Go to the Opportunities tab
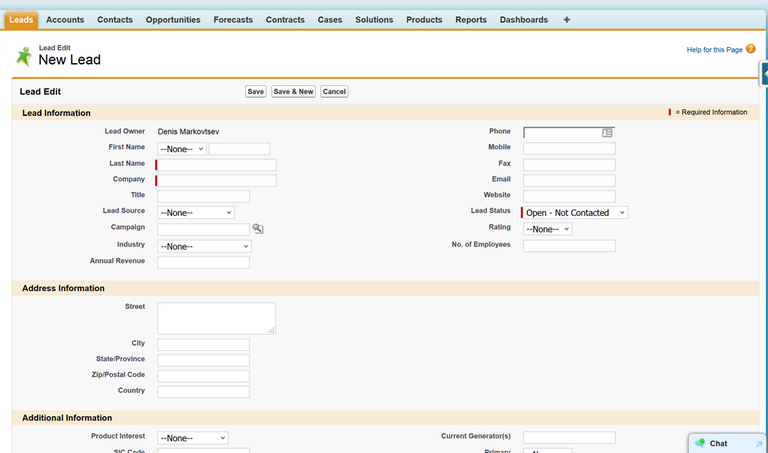The width and height of the screenshot is (768, 453). click(173, 20)
